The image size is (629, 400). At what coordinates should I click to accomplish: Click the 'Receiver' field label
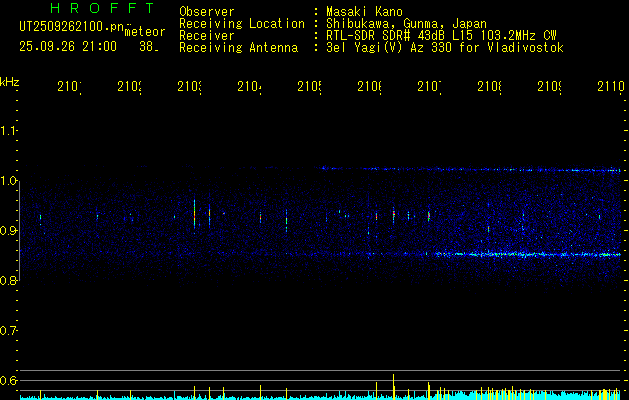pyautogui.click(x=207, y=36)
